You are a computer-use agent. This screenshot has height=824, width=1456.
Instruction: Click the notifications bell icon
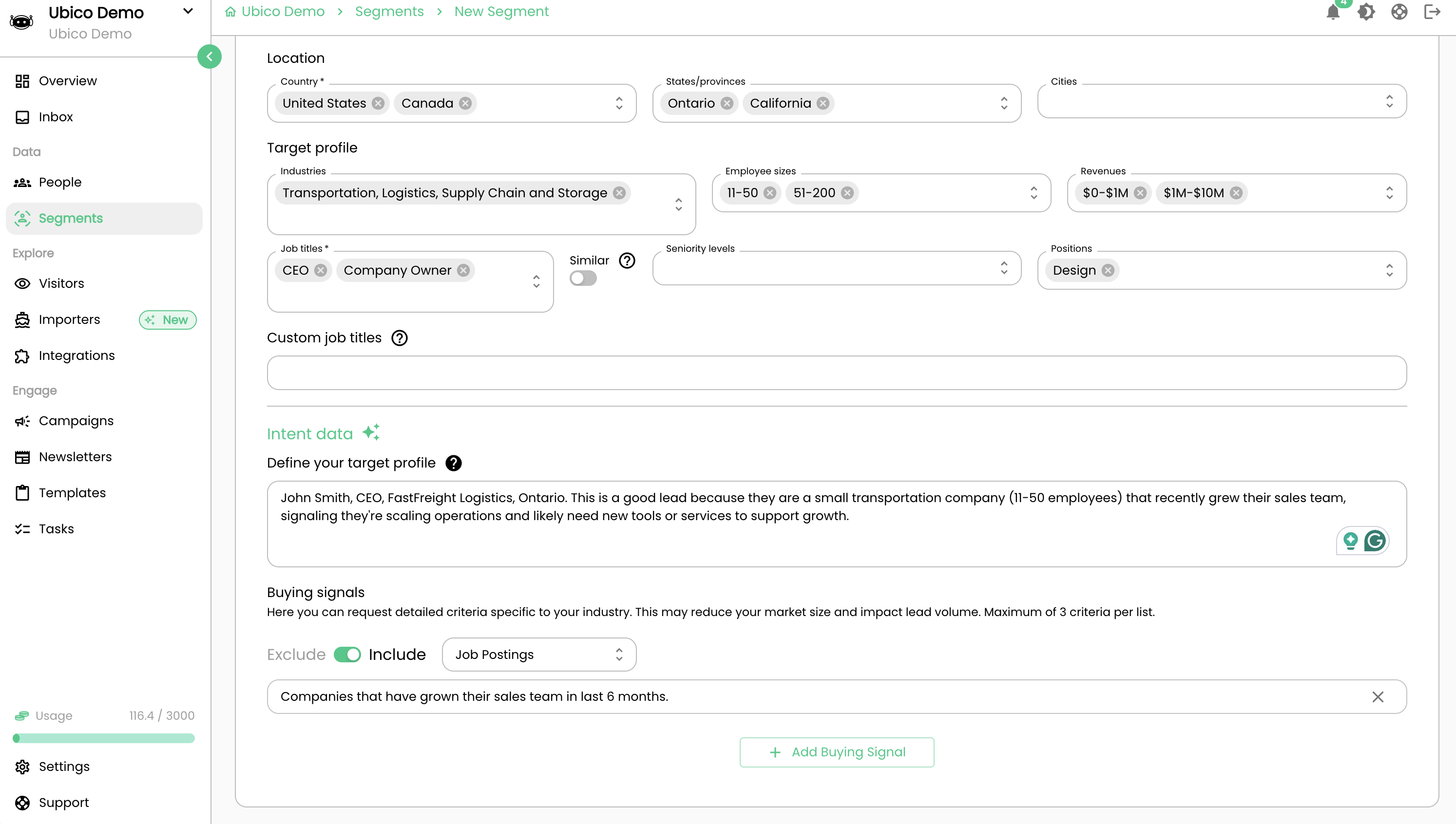click(1333, 12)
